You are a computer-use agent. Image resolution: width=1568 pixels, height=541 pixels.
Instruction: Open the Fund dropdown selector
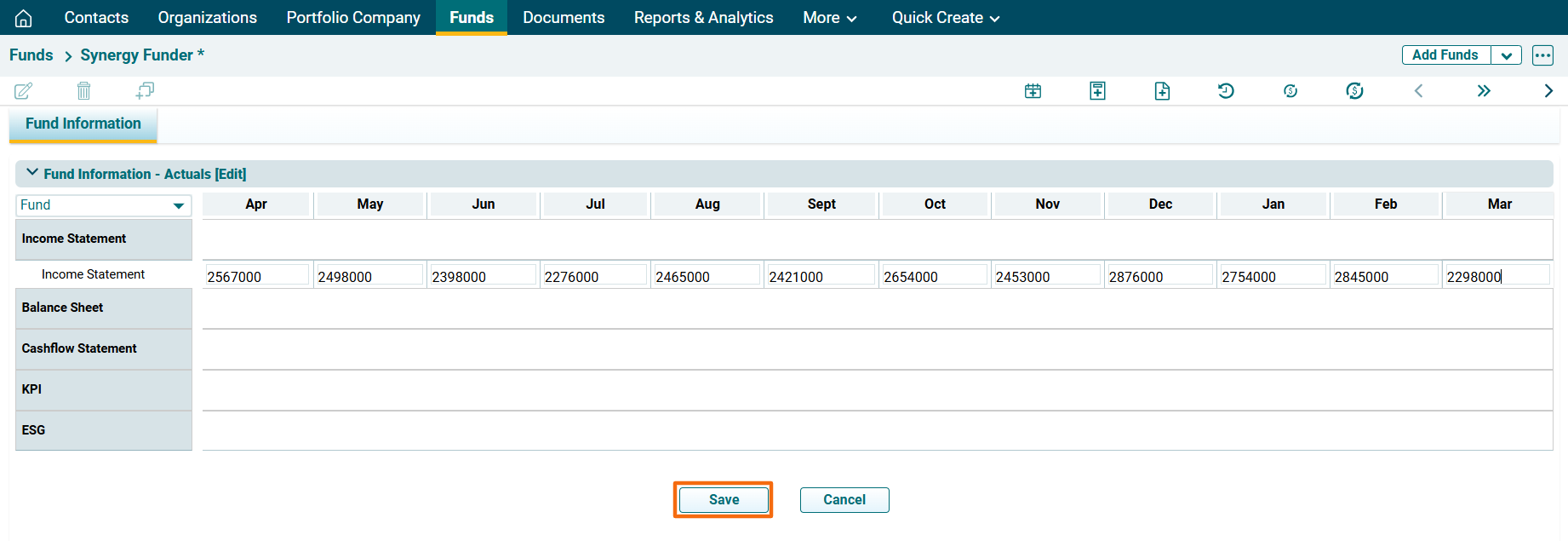(103, 205)
